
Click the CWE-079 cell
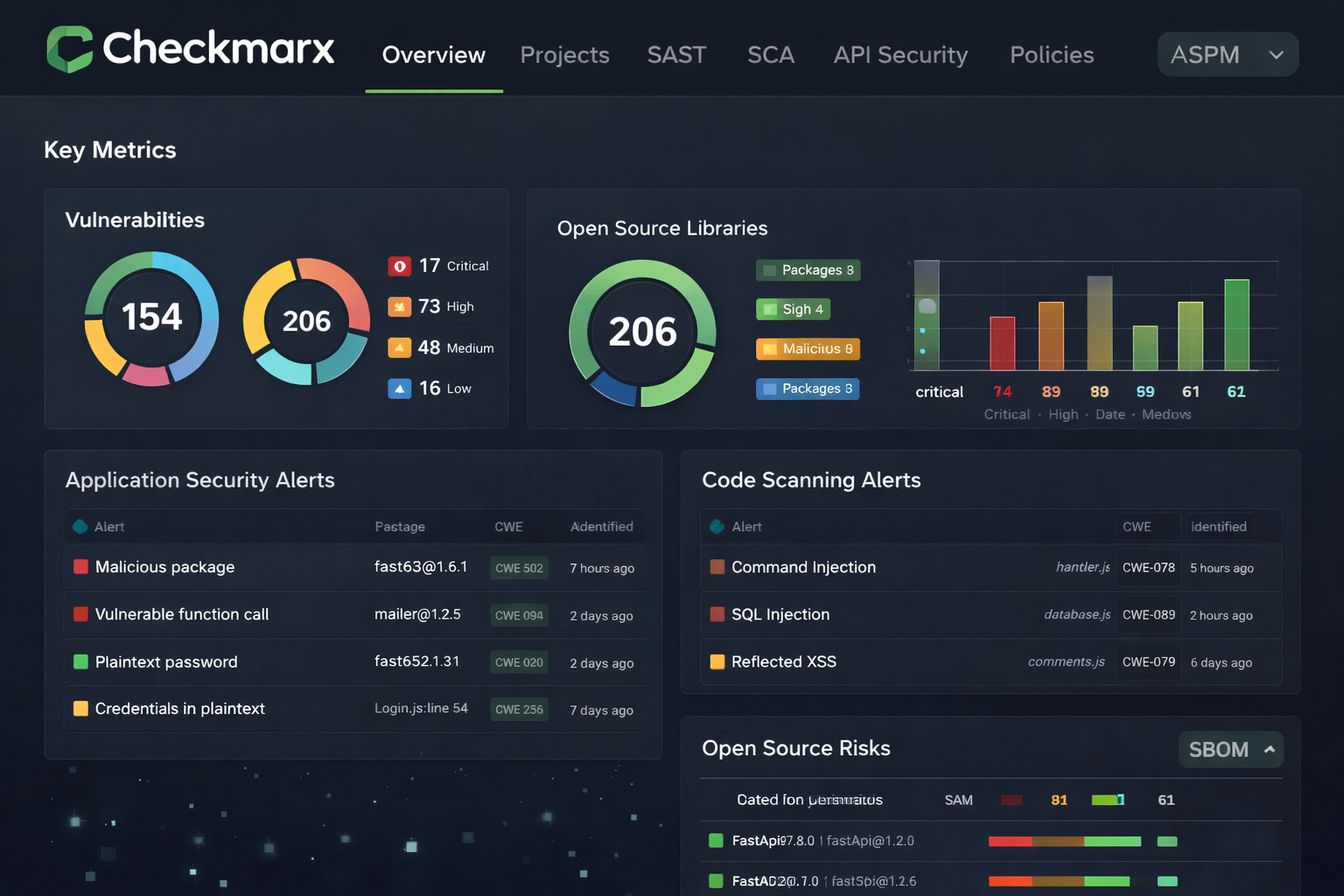point(1149,662)
